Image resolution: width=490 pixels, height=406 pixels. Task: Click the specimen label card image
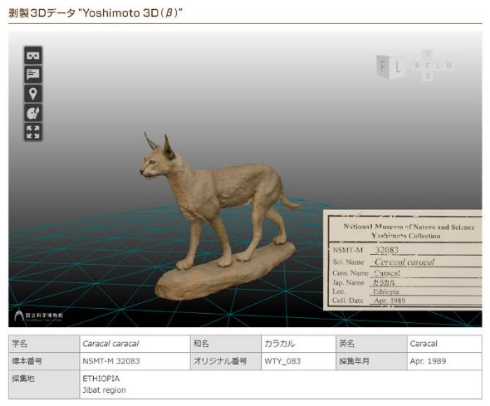pos(402,260)
